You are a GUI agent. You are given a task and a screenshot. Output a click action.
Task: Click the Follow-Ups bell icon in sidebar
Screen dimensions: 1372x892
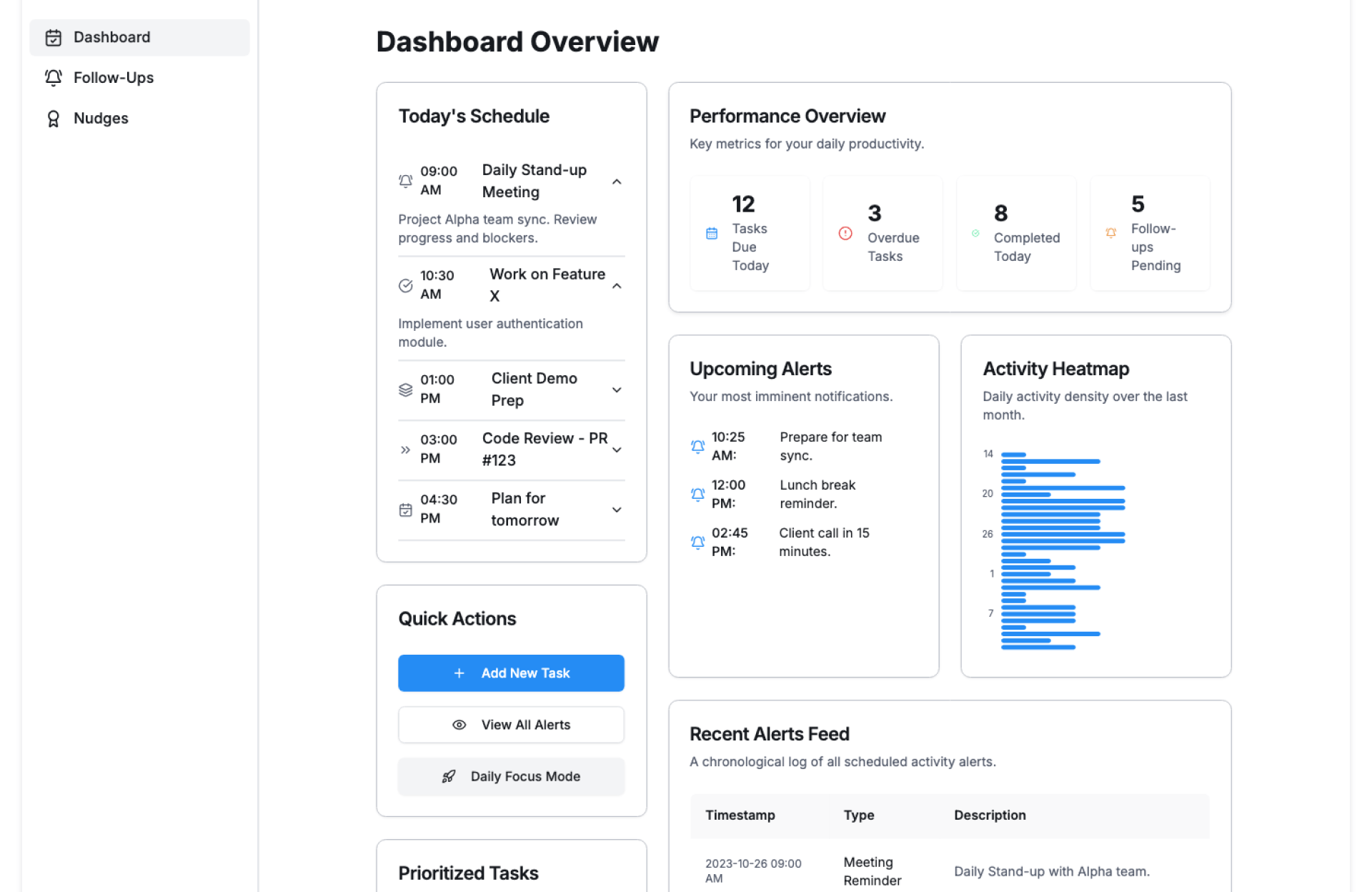pyautogui.click(x=54, y=78)
